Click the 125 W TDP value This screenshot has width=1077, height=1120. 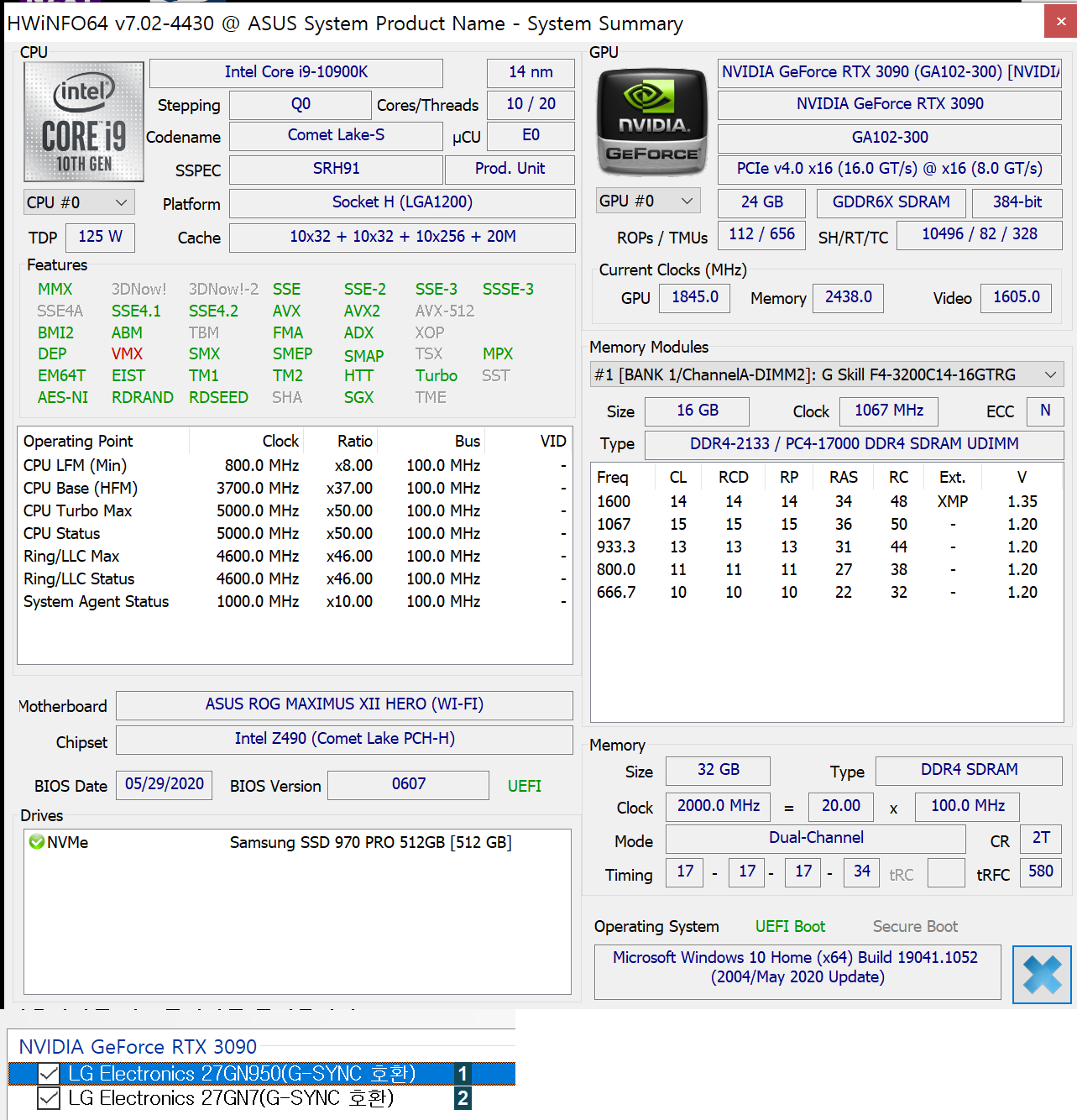point(100,237)
